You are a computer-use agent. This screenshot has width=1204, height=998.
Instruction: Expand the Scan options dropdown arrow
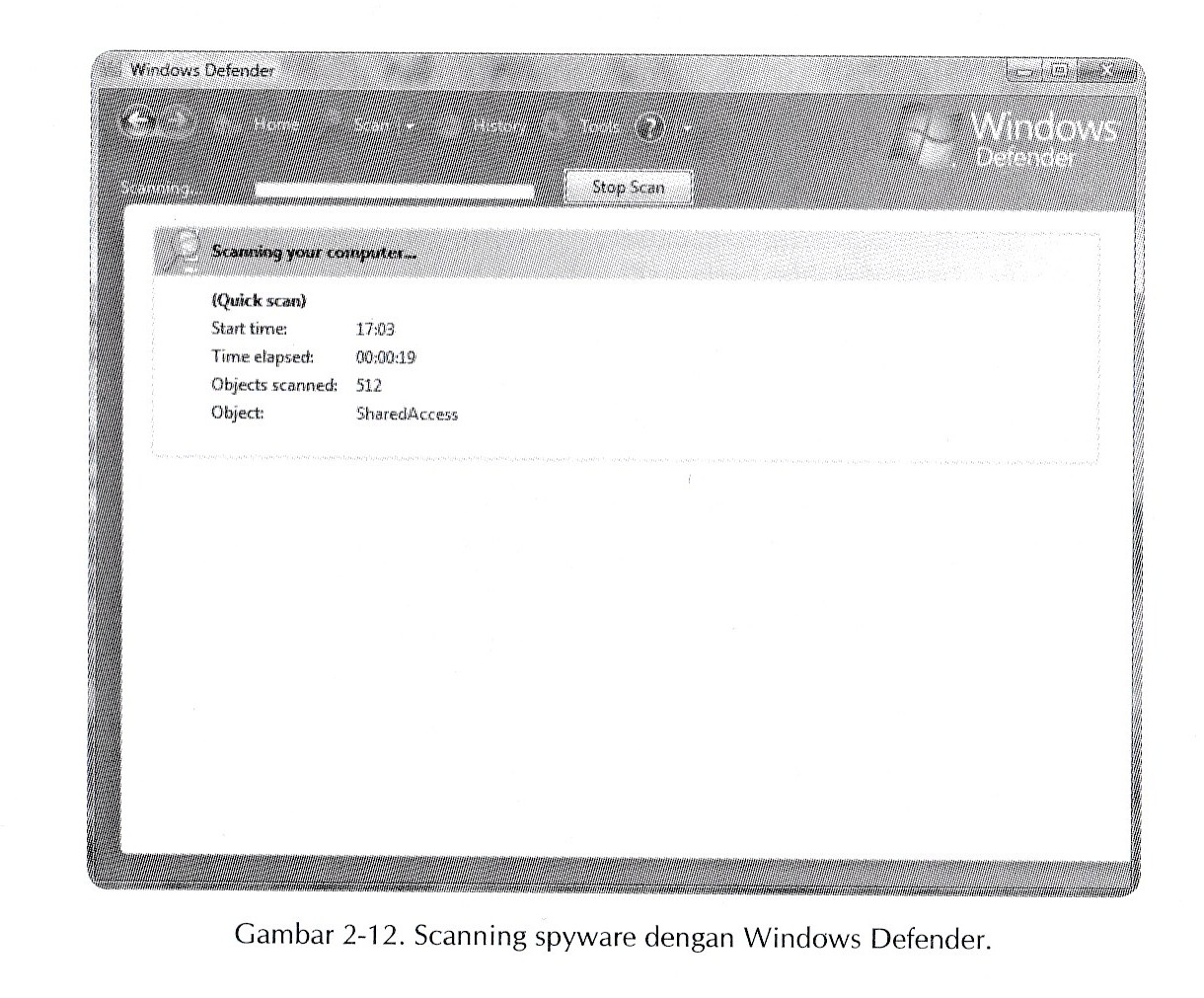point(410,126)
